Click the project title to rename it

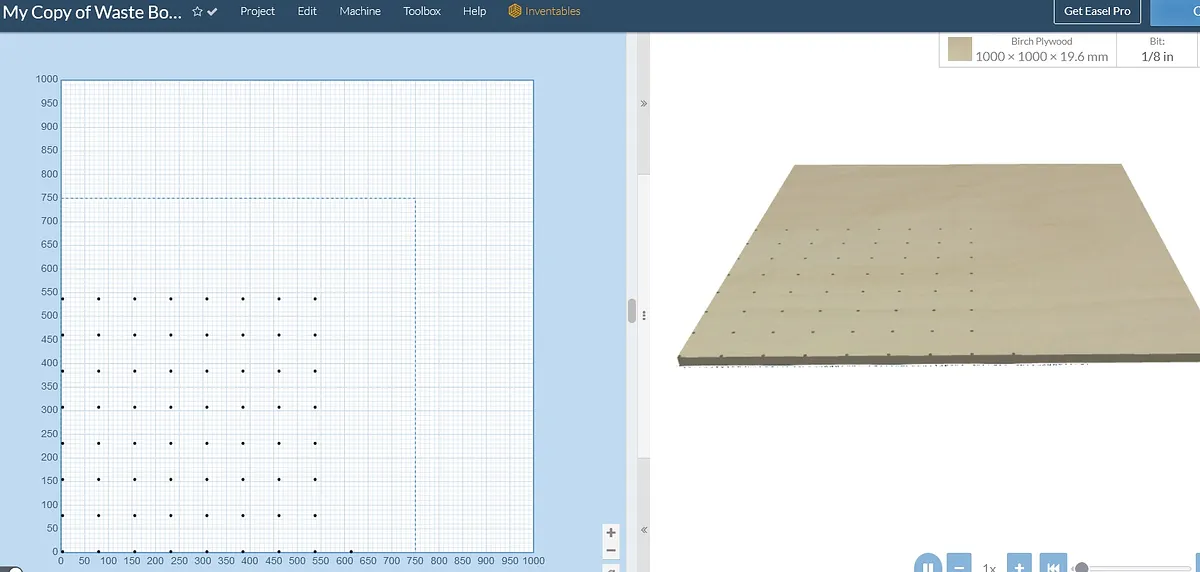92,12
